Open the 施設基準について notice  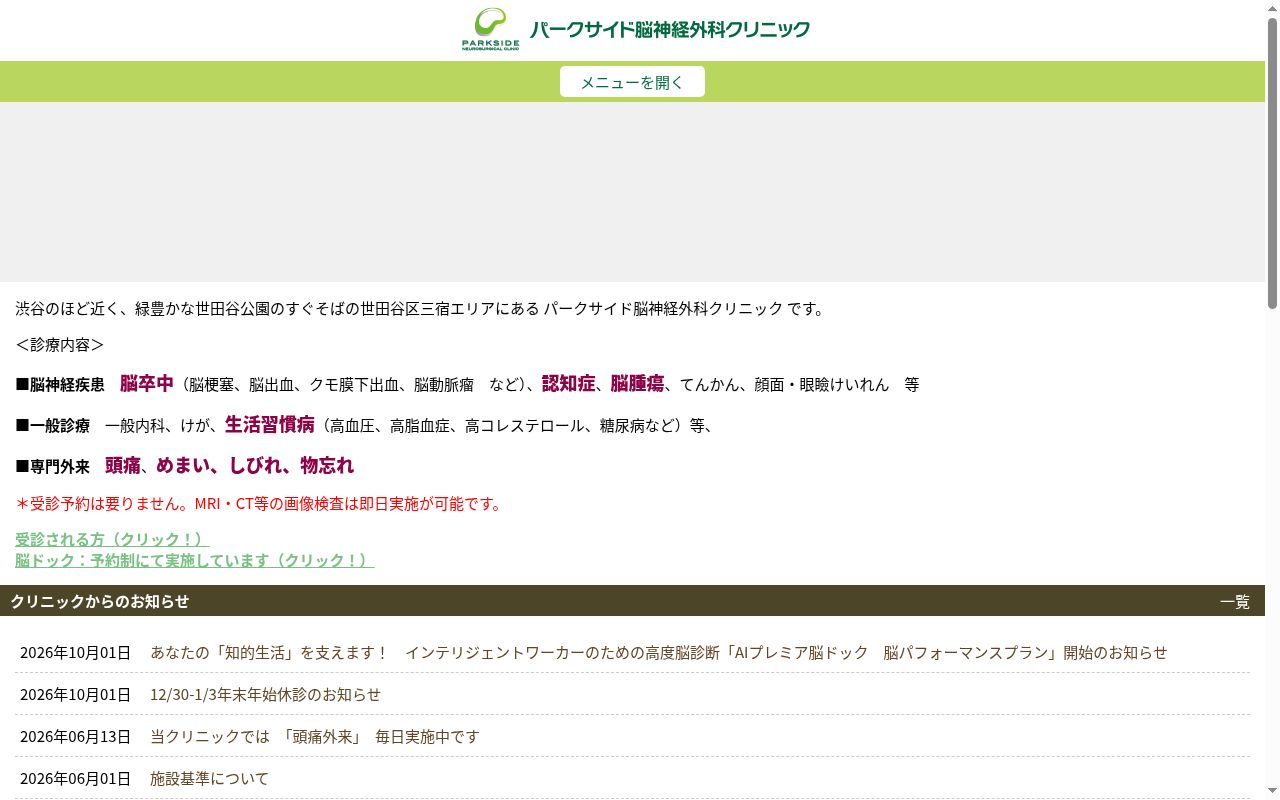pyautogui.click(x=209, y=778)
